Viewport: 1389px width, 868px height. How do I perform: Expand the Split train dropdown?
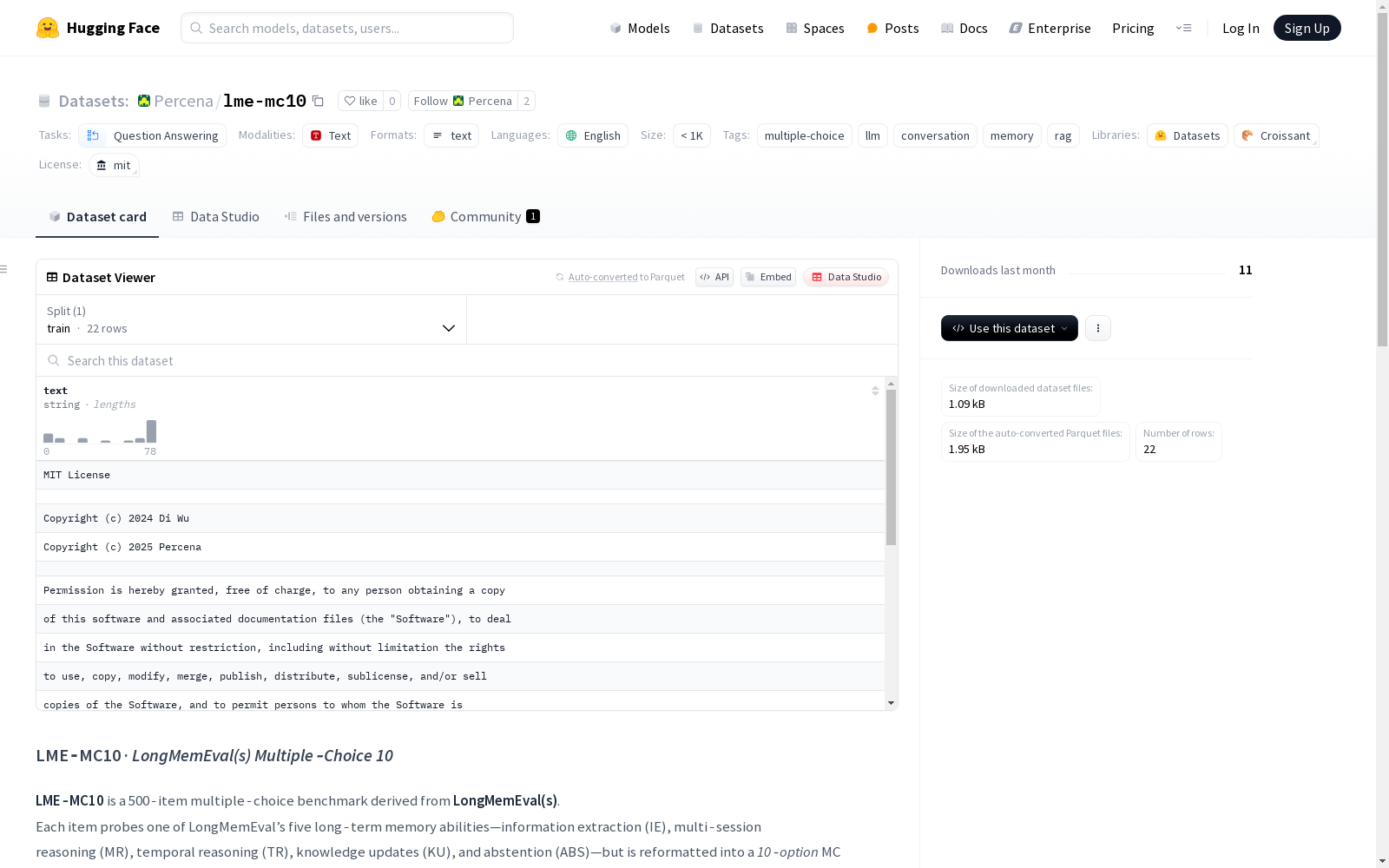(x=252, y=319)
